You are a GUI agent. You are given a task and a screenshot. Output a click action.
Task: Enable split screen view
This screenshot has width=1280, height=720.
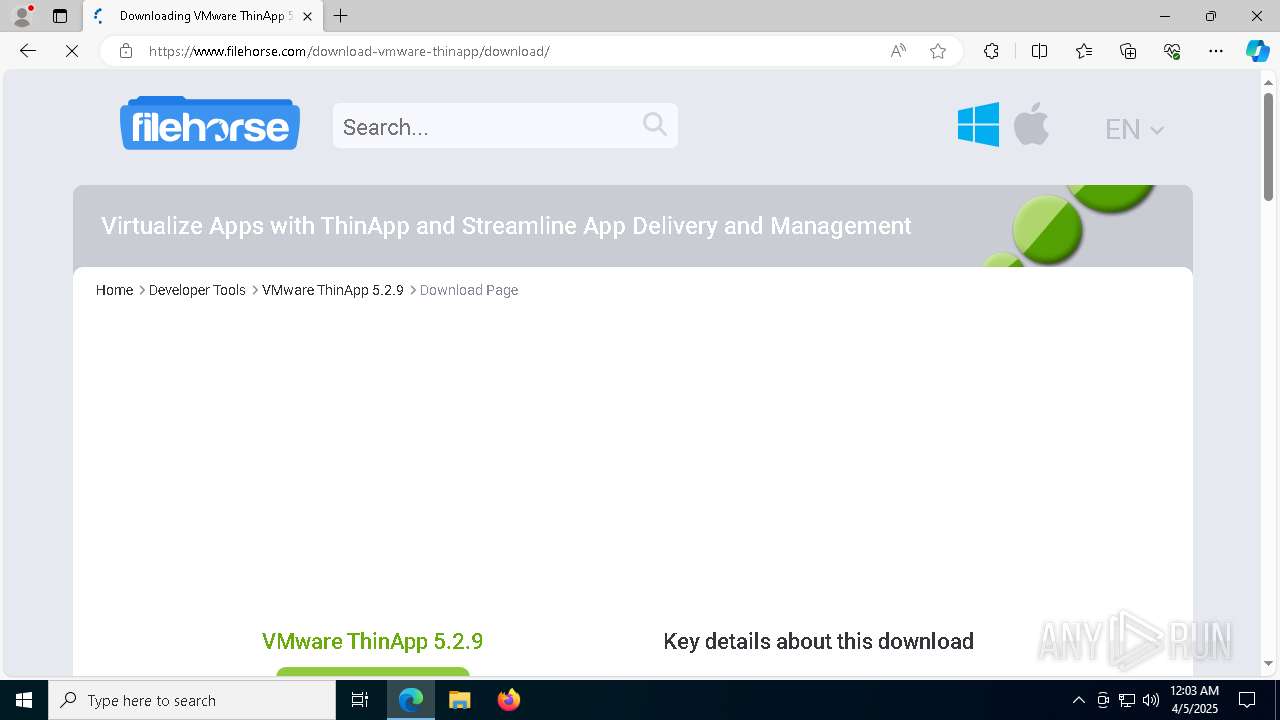pos(1039,51)
